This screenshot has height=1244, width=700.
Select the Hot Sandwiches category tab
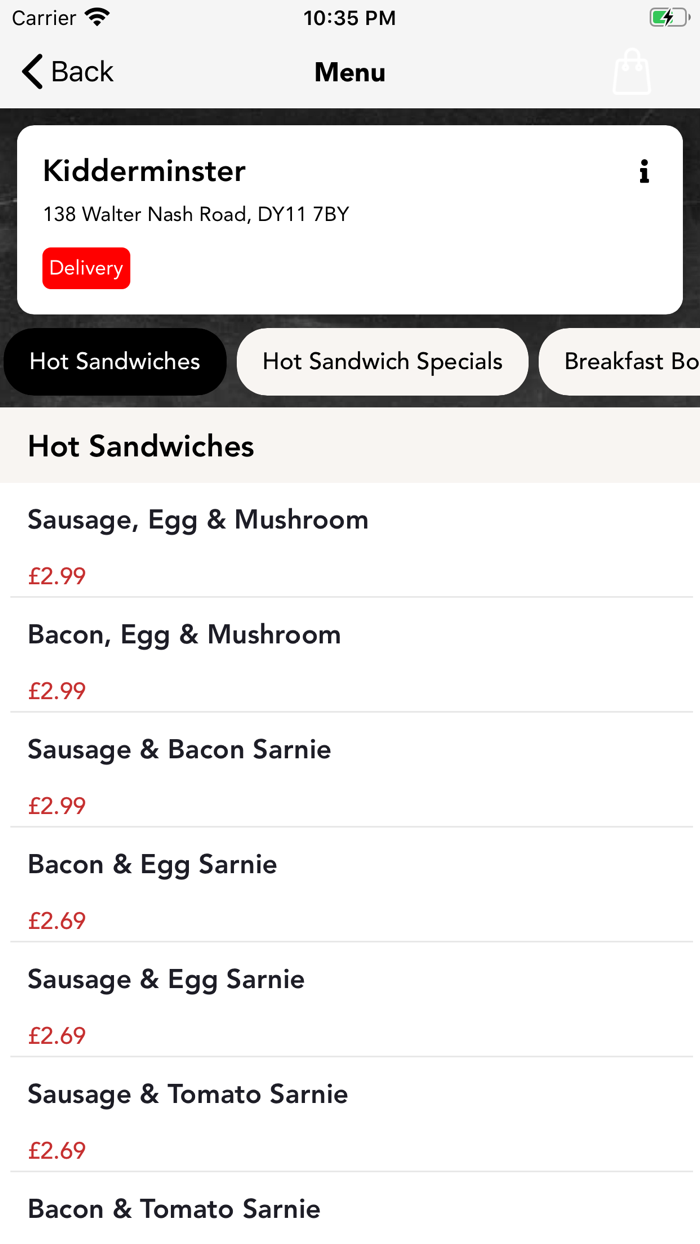(x=115, y=362)
